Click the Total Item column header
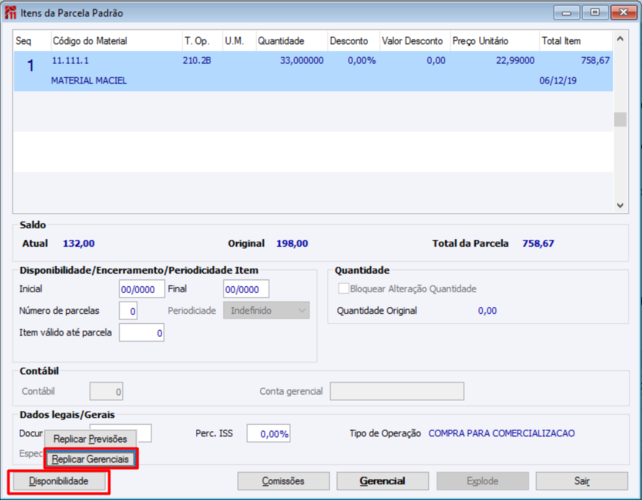642x500 pixels. click(576, 41)
